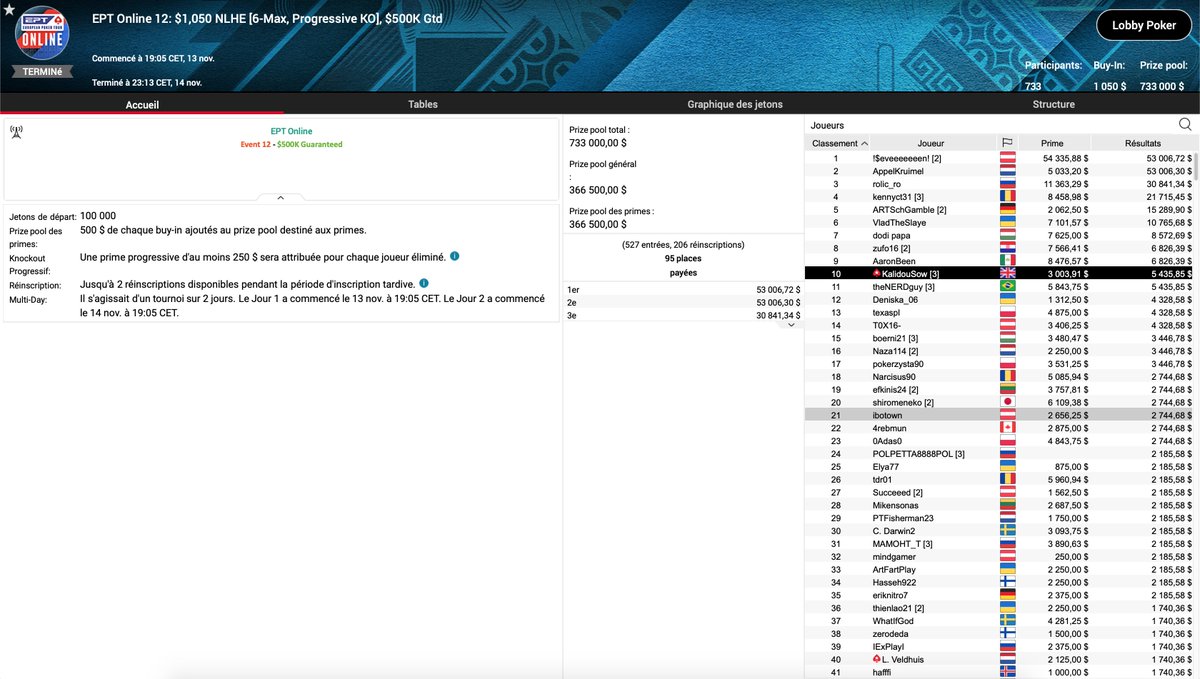Toggle sort arrow on Classement column
Viewport: 1200px width, 679px height.
[x=864, y=143]
